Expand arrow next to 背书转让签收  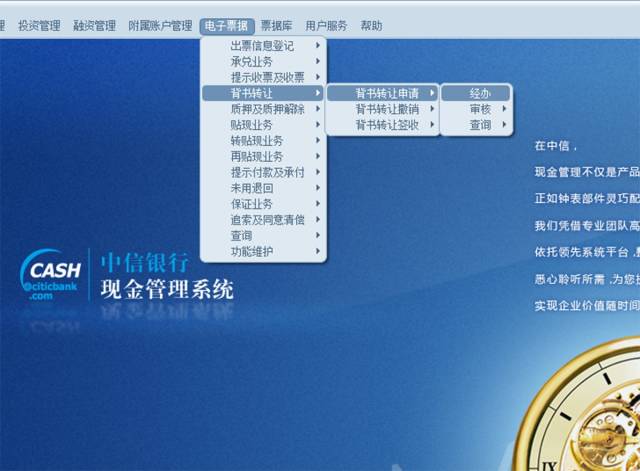432,124
